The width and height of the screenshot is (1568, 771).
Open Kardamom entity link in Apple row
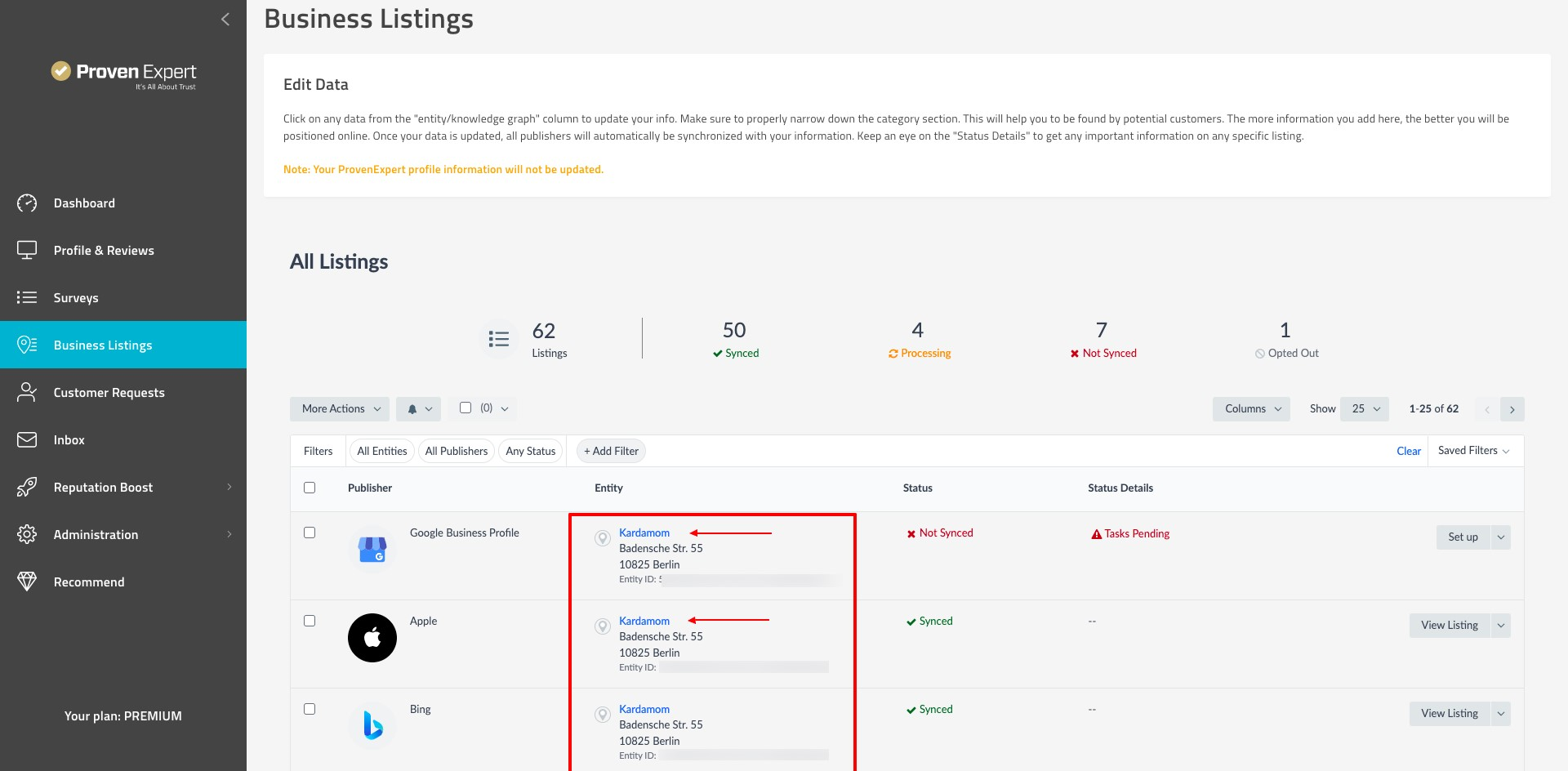coord(644,621)
